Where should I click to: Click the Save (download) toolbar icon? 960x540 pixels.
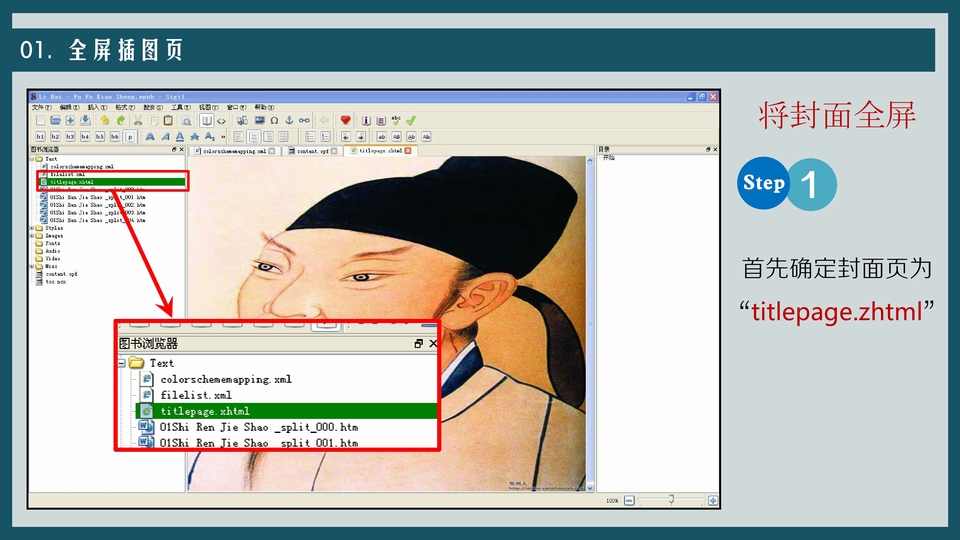(86, 120)
